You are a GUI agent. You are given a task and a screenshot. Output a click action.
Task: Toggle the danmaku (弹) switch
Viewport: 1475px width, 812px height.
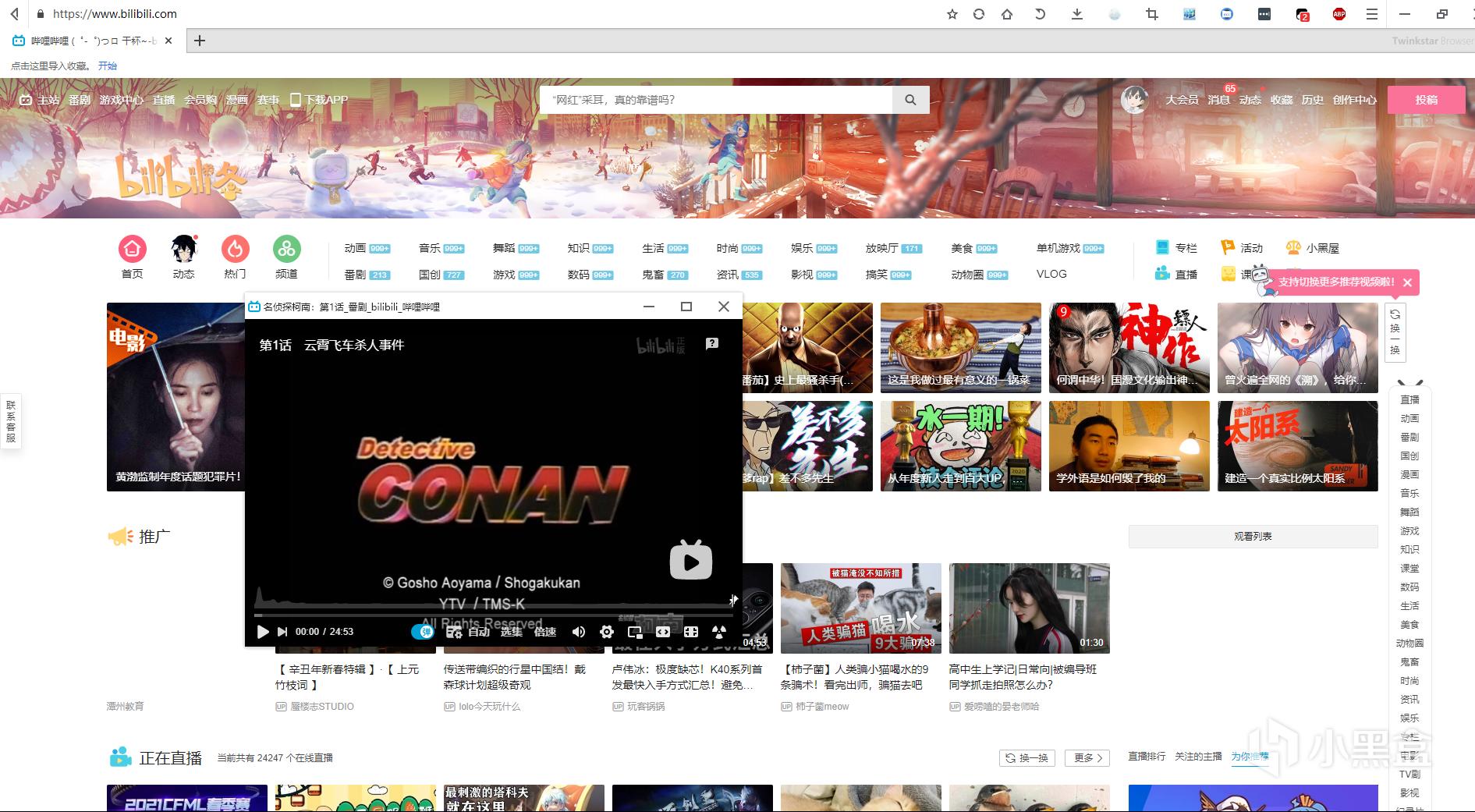coord(422,632)
